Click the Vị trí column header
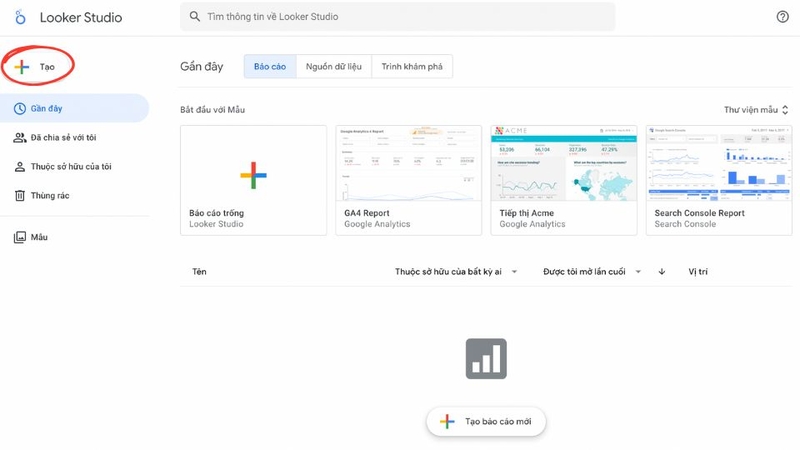This screenshot has width=800, height=450. [698, 271]
